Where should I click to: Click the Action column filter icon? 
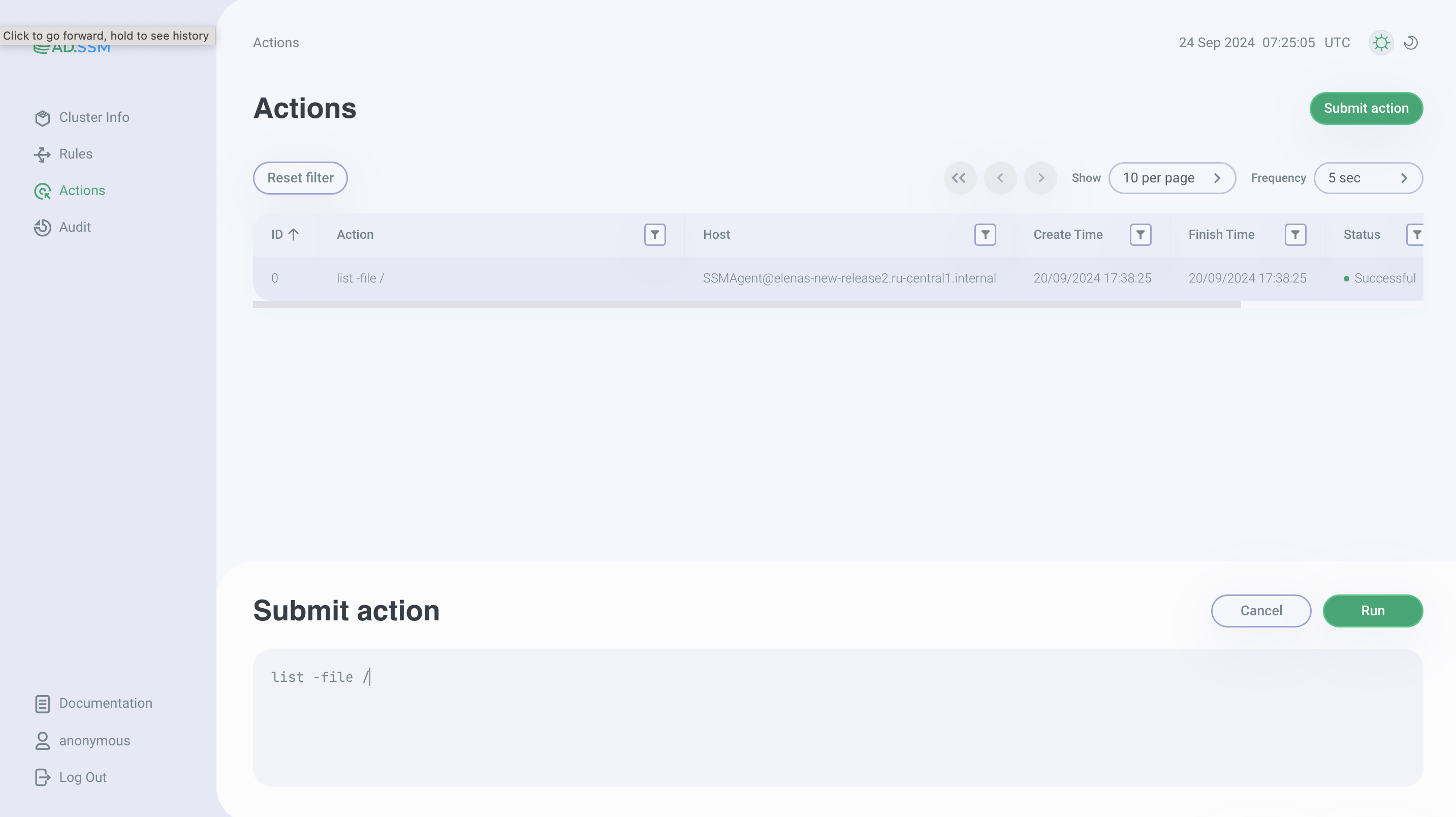(654, 235)
